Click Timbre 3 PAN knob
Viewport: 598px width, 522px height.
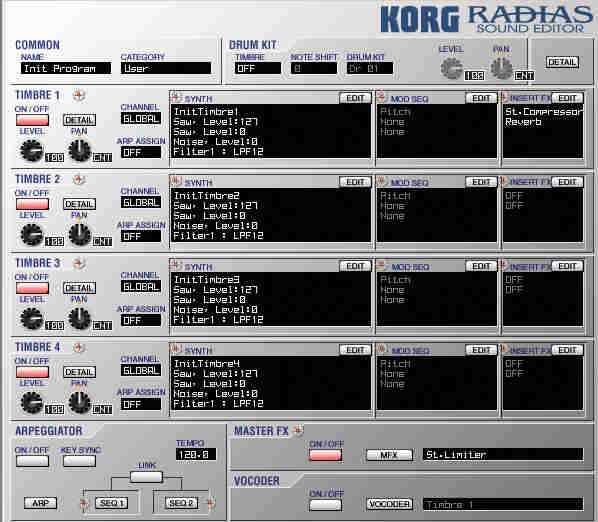tap(79, 318)
